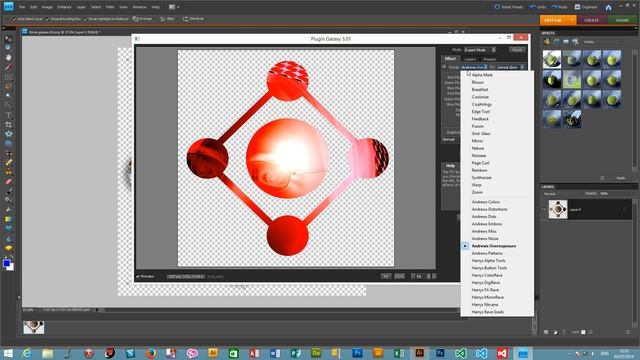Image resolution: width=640 pixels, height=360 pixels.
Task: Show filters category in Effects panel
Action: point(547,42)
